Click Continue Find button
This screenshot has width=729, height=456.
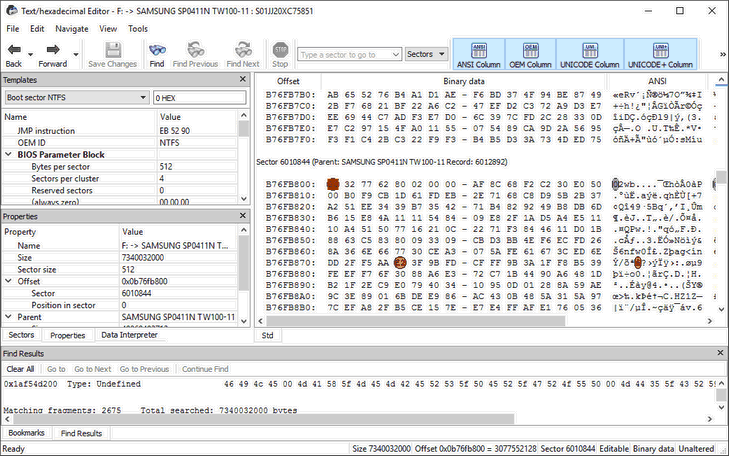coord(205,369)
